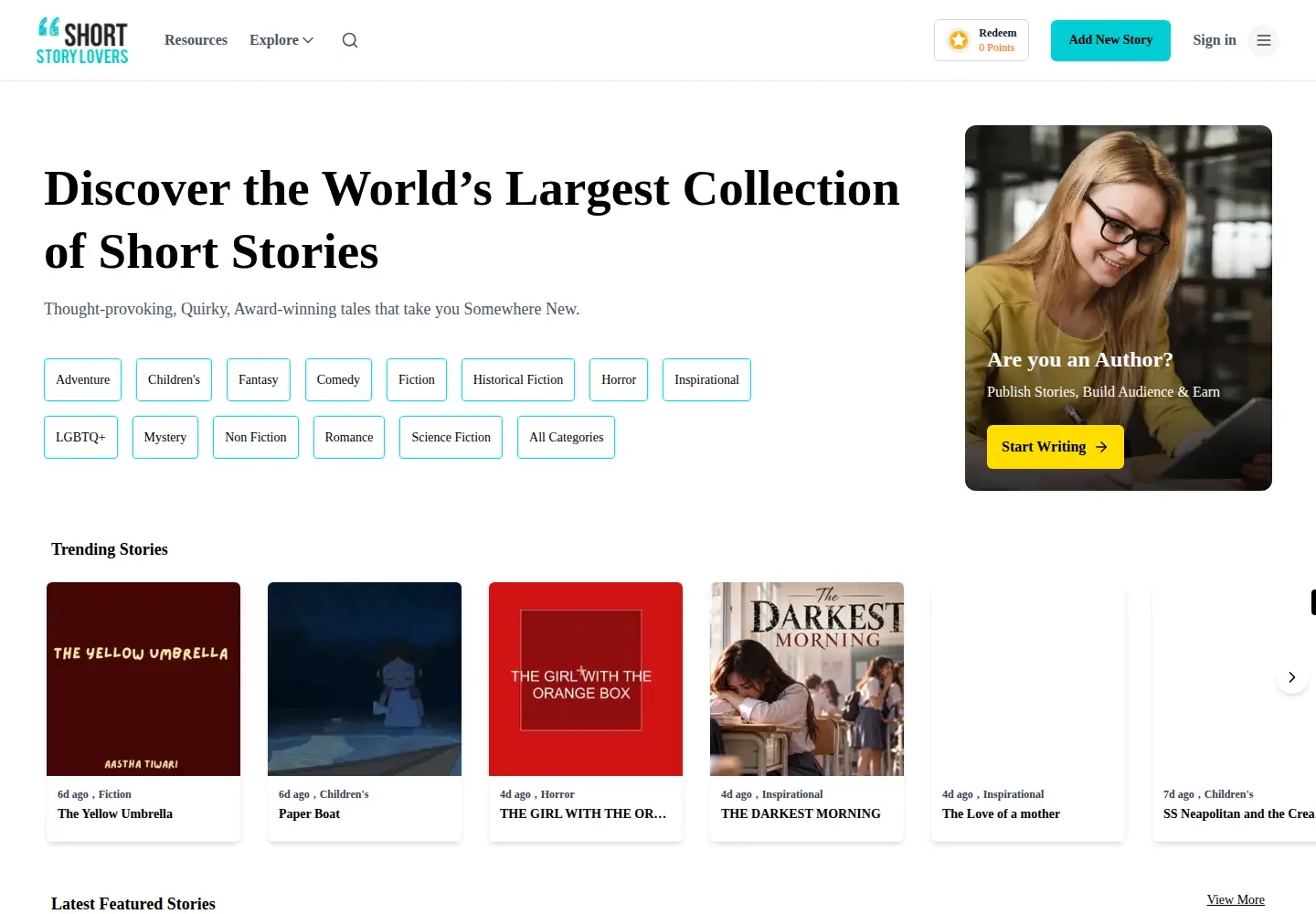Click the next arrow in Trending Stories carousel
The image size is (1316, 914).
(x=1292, y=677)
